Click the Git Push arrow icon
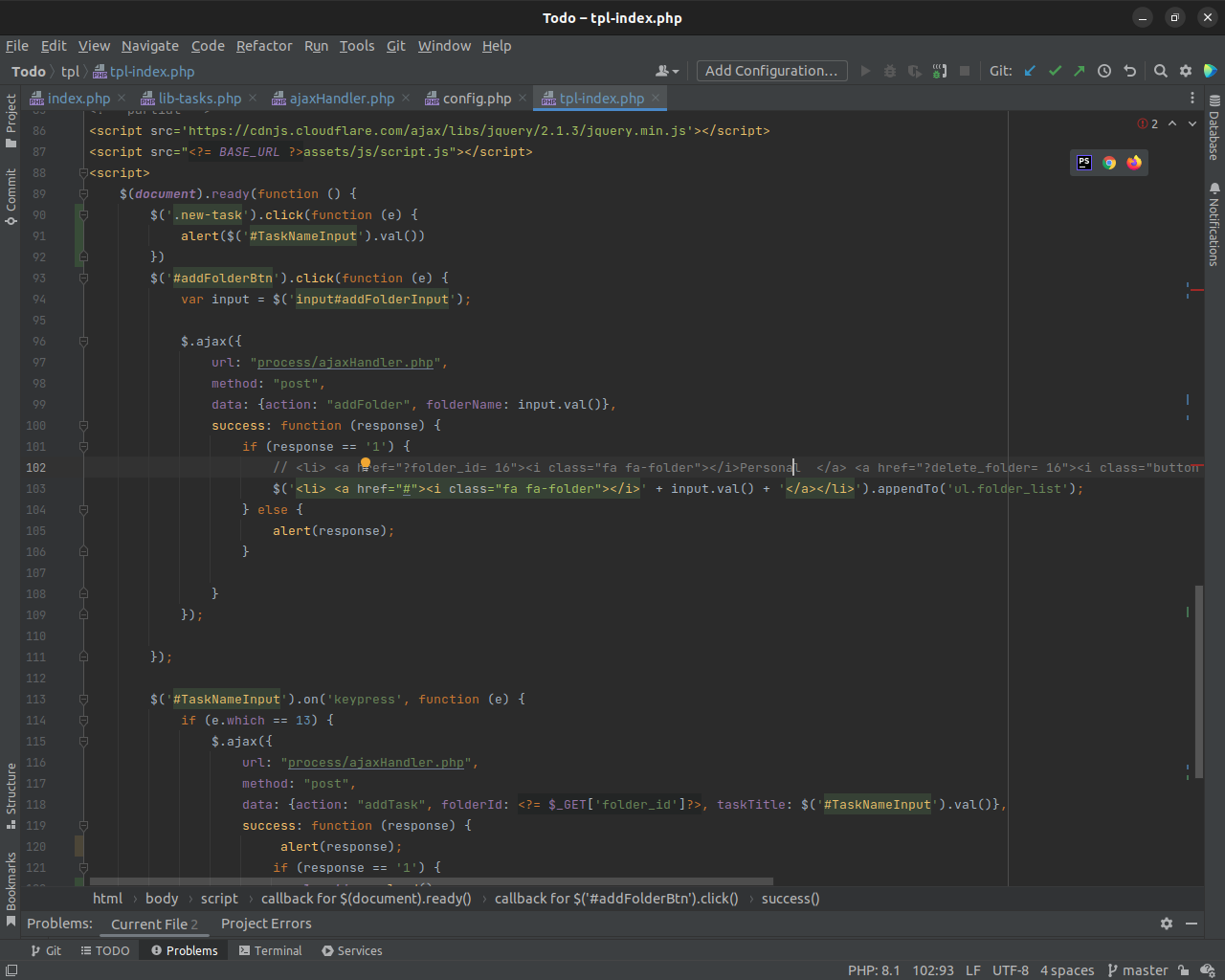This screenshot has height=980, width=1225. [x=1079, y=71]
